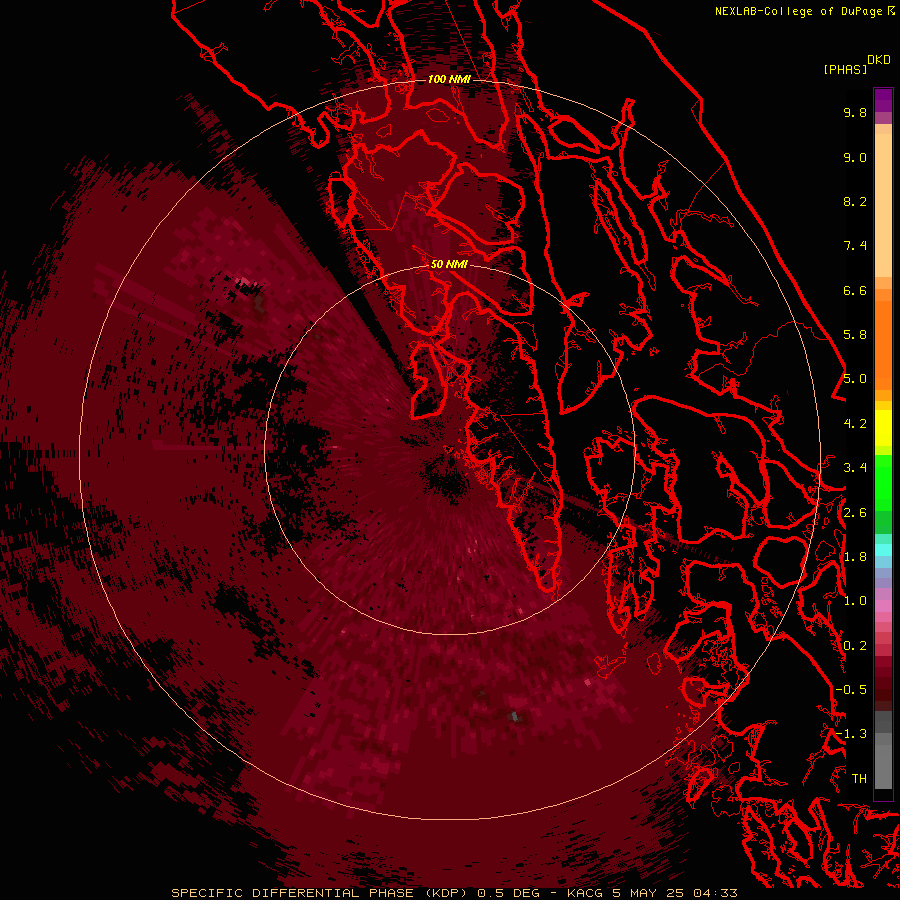Image resolution: width=900 pixels, height=900 pixels.
Task: Click the yellow segment of the color bar
Action: click(883, 428)
